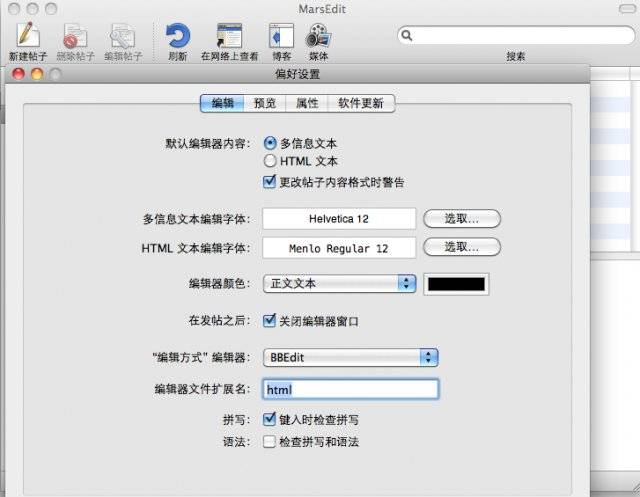Uncheck 关闭编辑器窗口 checkbox

coord(270,321)
